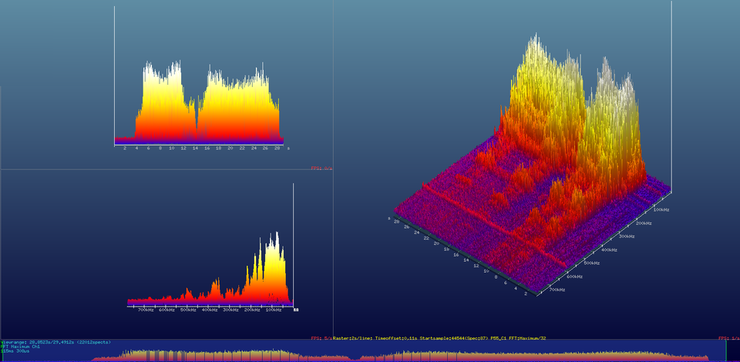
Task: Click the time-domain amplitude plot at top left
Action: [x=199, y=103]
